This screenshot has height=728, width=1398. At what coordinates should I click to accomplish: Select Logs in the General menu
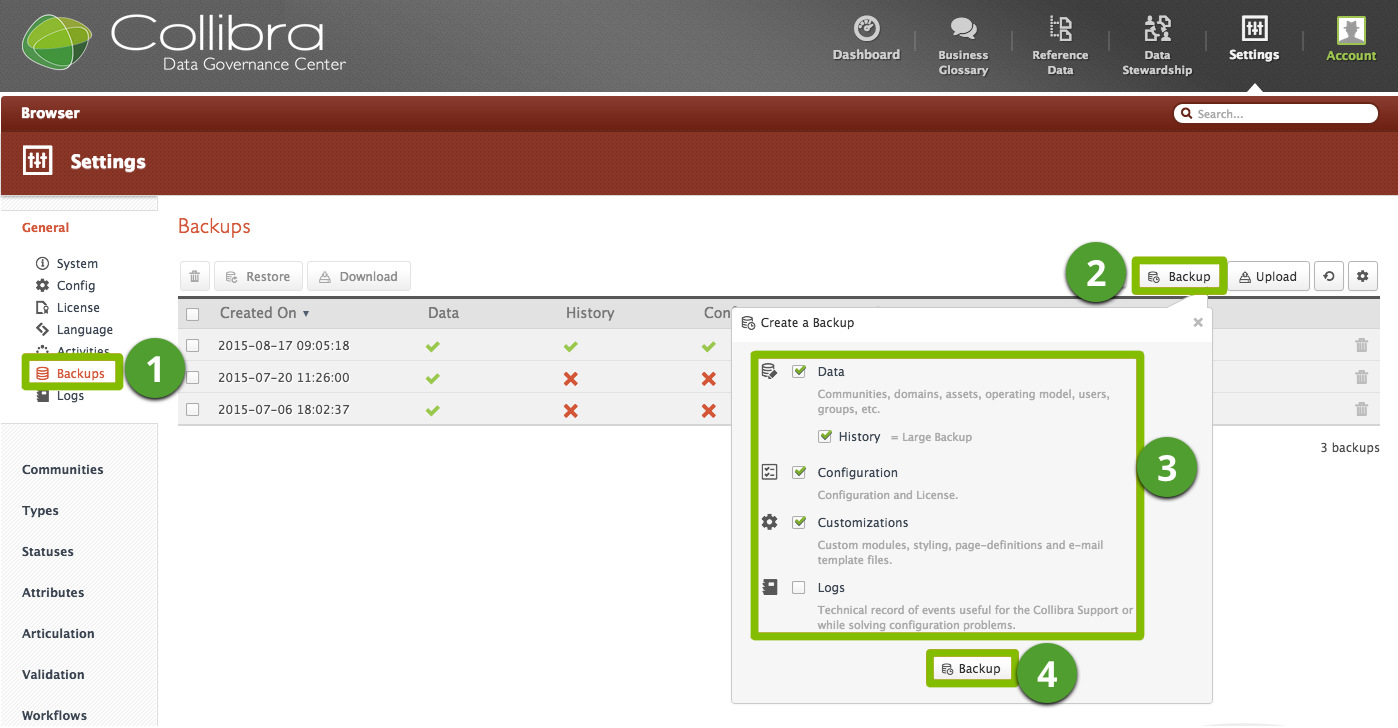coord(70,396)
